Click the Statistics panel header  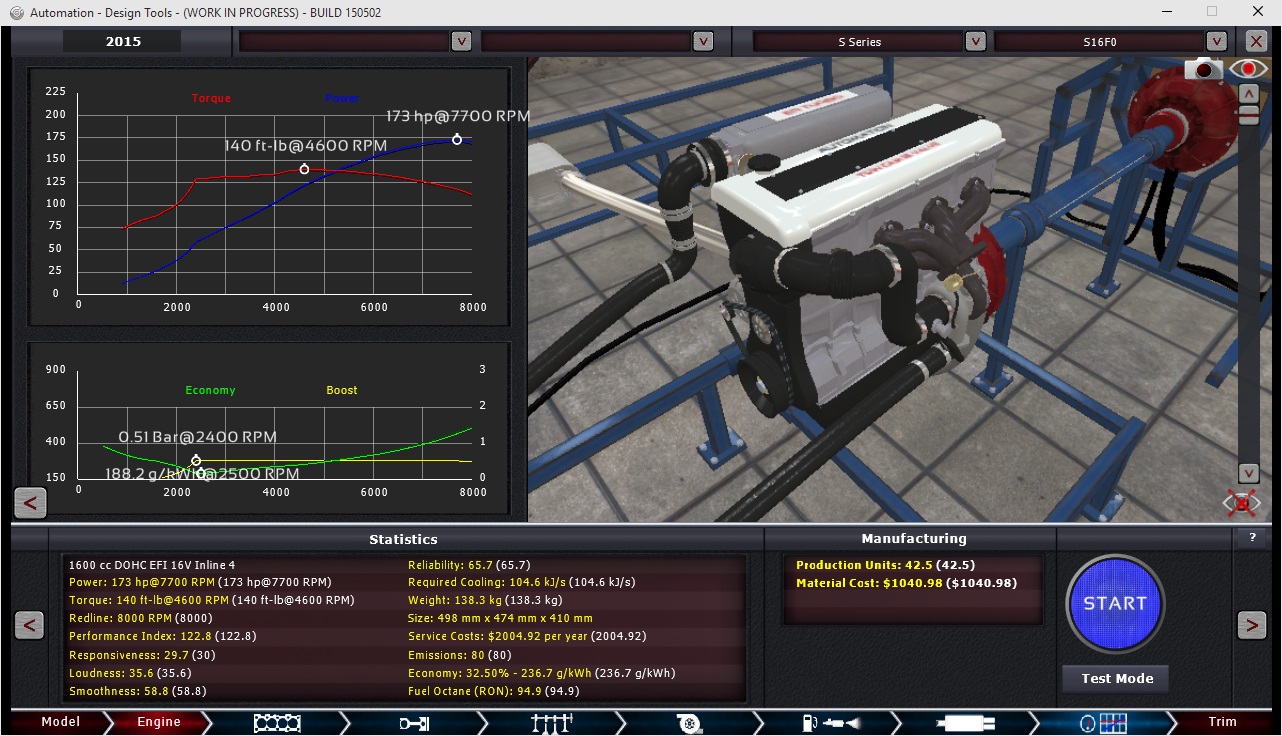point(403,539)
